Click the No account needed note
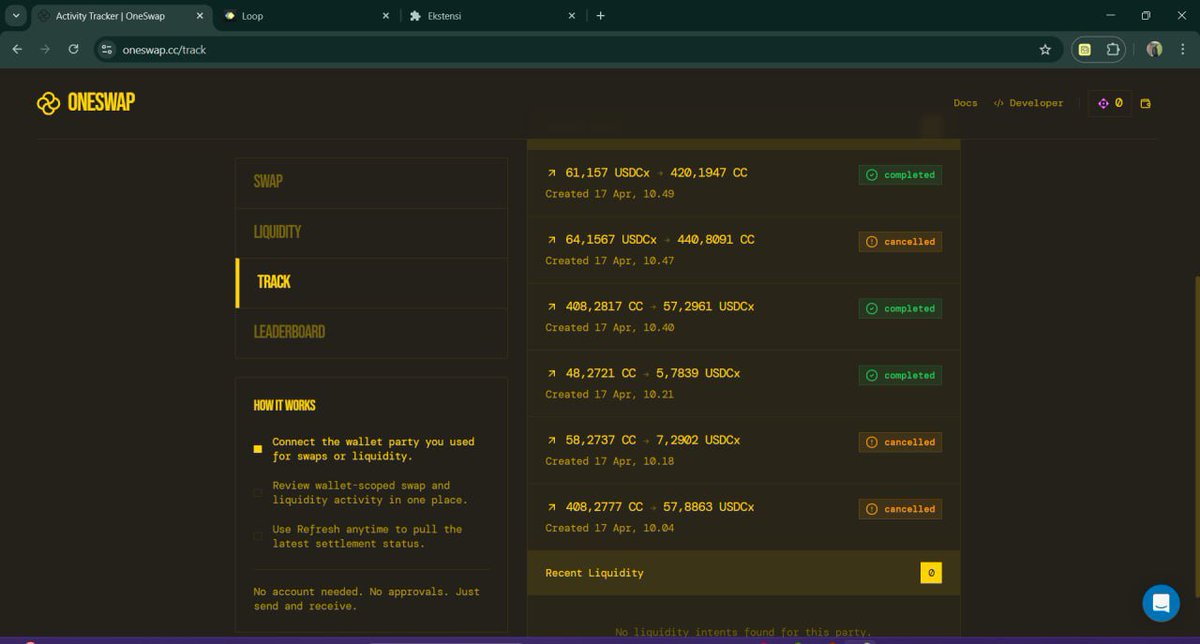The image size is (1200, 644). click(367, 599)
